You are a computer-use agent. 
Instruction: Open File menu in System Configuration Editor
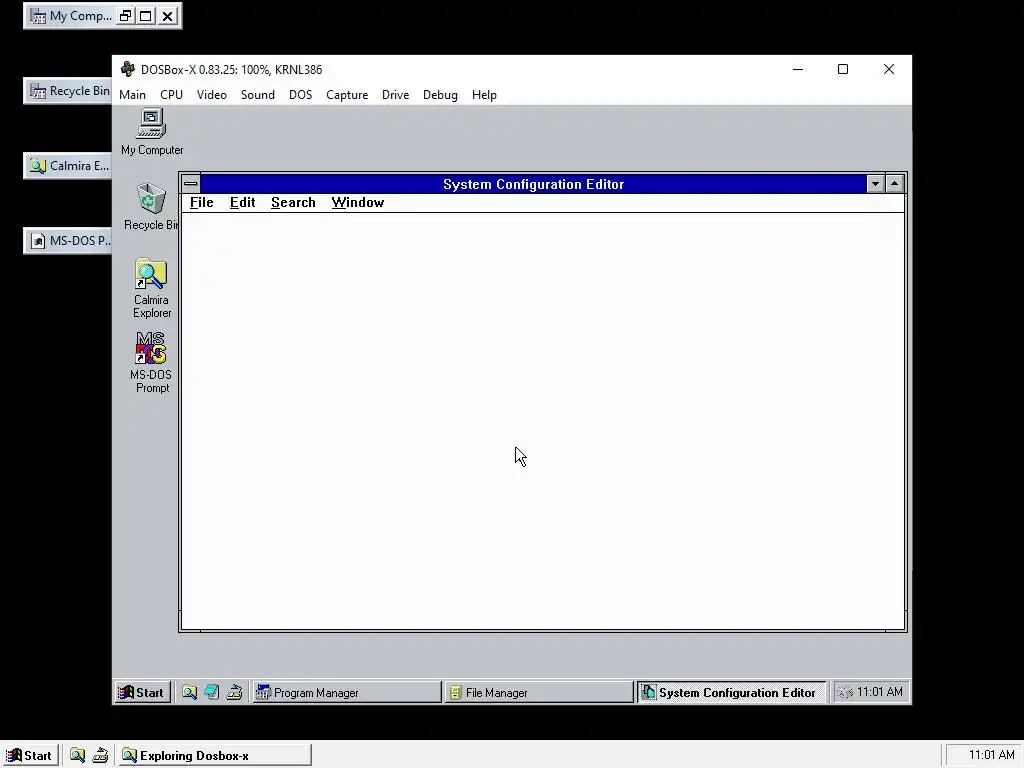click(x=201, y=202)
